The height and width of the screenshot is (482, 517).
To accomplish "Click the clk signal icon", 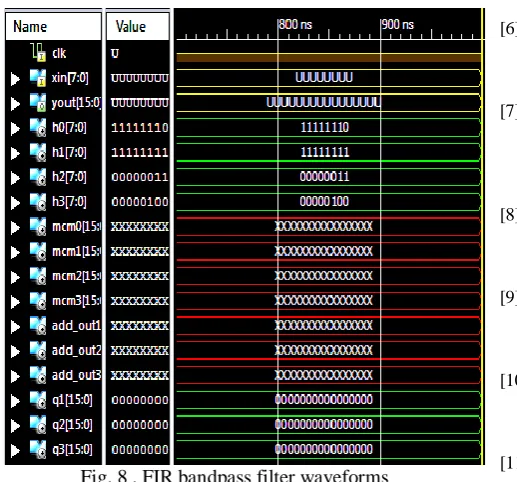I will pos(38,52).
